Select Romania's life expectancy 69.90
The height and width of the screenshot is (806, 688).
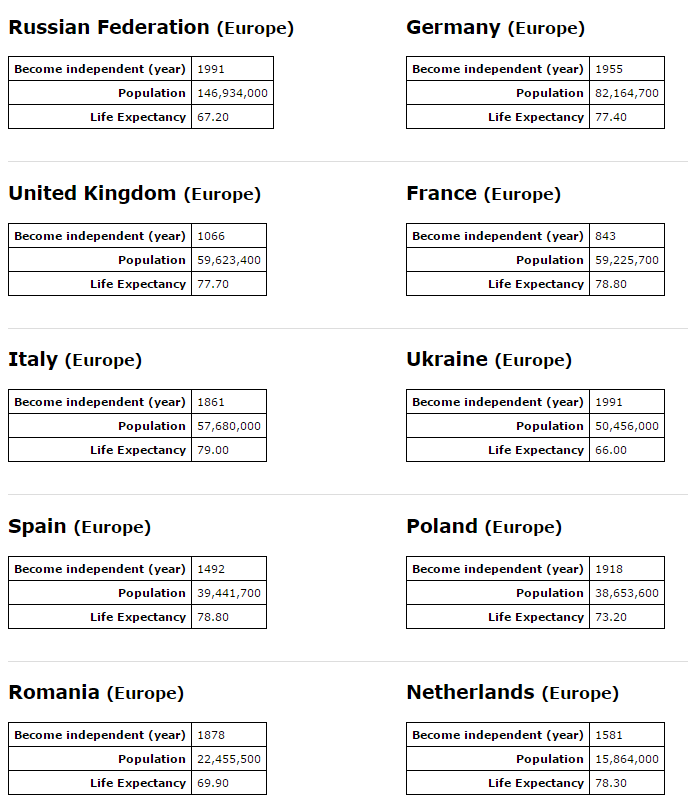click(x=213, y=783)
